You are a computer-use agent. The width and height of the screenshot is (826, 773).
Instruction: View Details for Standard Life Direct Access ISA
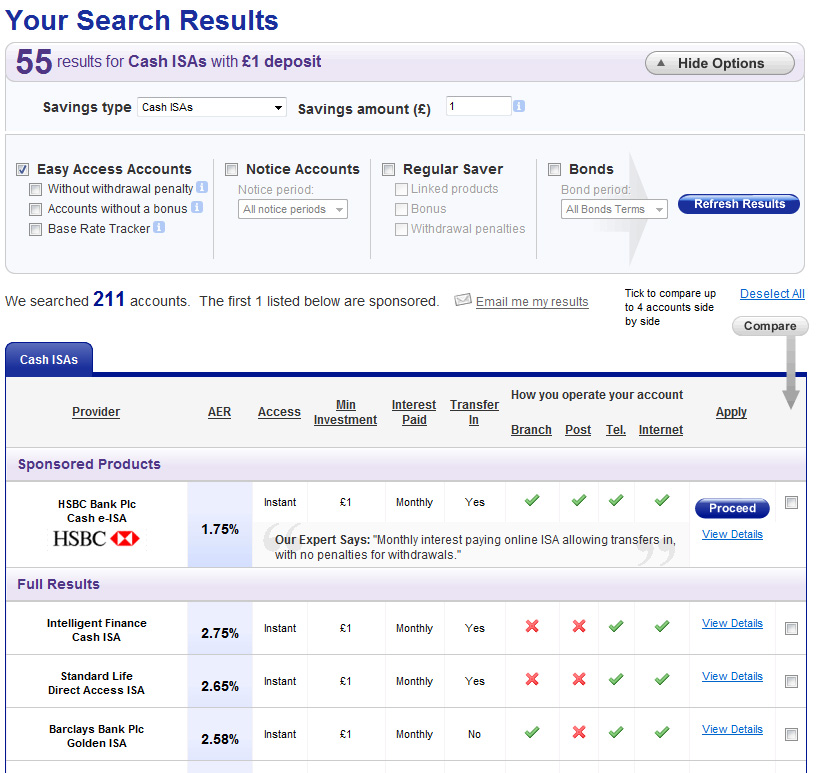pyautogui.click(x=732, y=676)
